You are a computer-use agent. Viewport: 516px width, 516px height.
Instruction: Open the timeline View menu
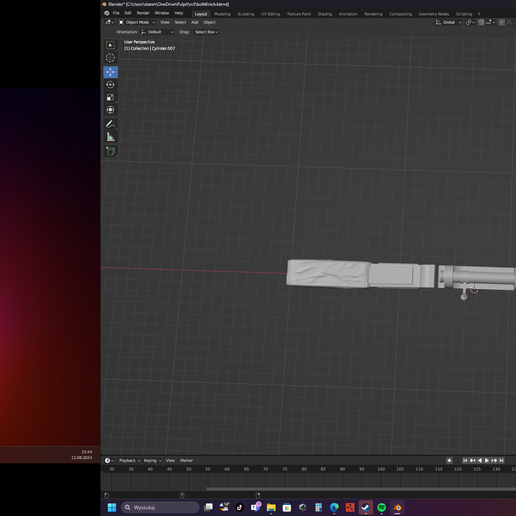click(x=170, y=461)
